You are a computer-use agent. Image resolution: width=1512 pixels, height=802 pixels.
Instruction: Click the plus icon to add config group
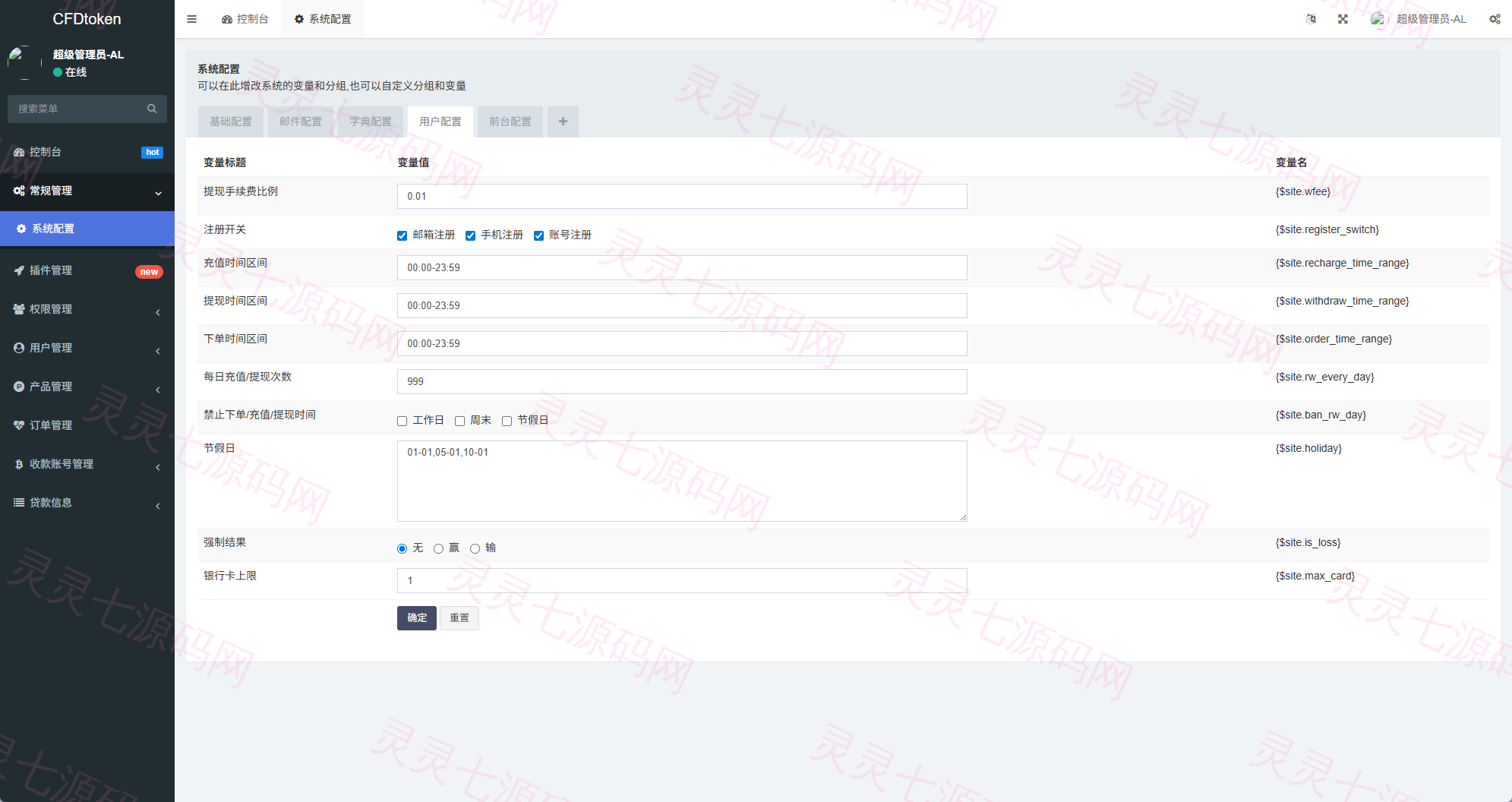pyautogui.click(x=563, y=122)
